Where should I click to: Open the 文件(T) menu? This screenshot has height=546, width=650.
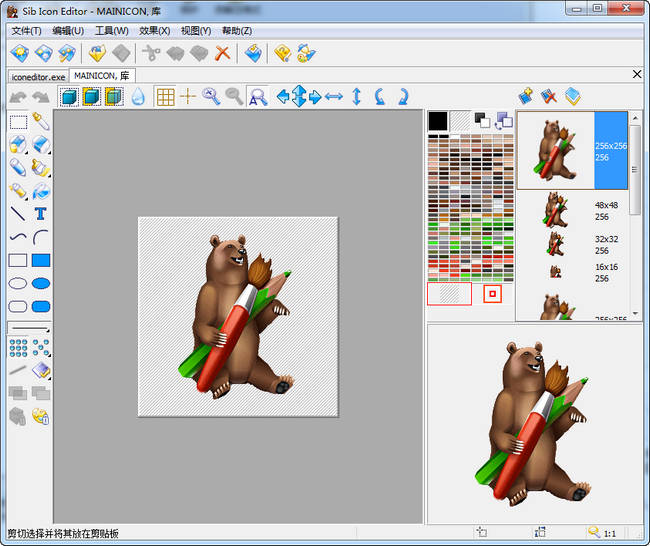[x=26, y=31]
